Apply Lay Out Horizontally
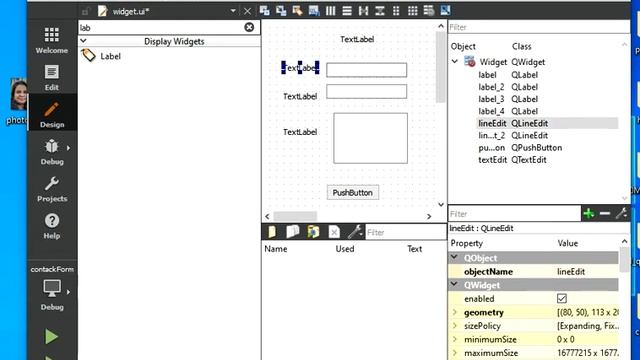The width and height of the screenshot is (640, 360). tap(330, 11)
